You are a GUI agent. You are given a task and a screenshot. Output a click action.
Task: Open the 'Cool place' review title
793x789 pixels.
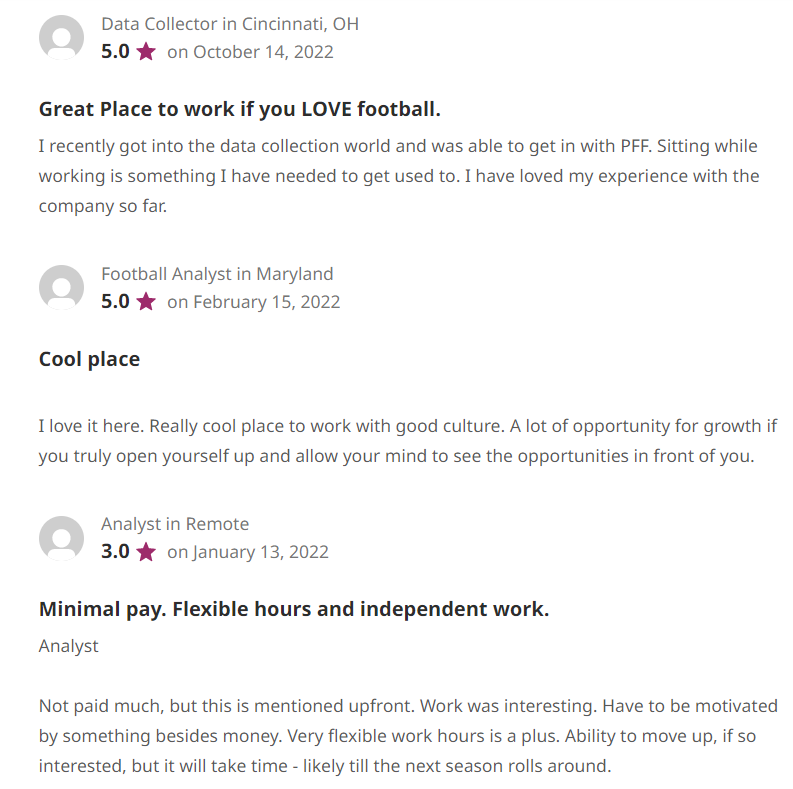tap(90, 359)
